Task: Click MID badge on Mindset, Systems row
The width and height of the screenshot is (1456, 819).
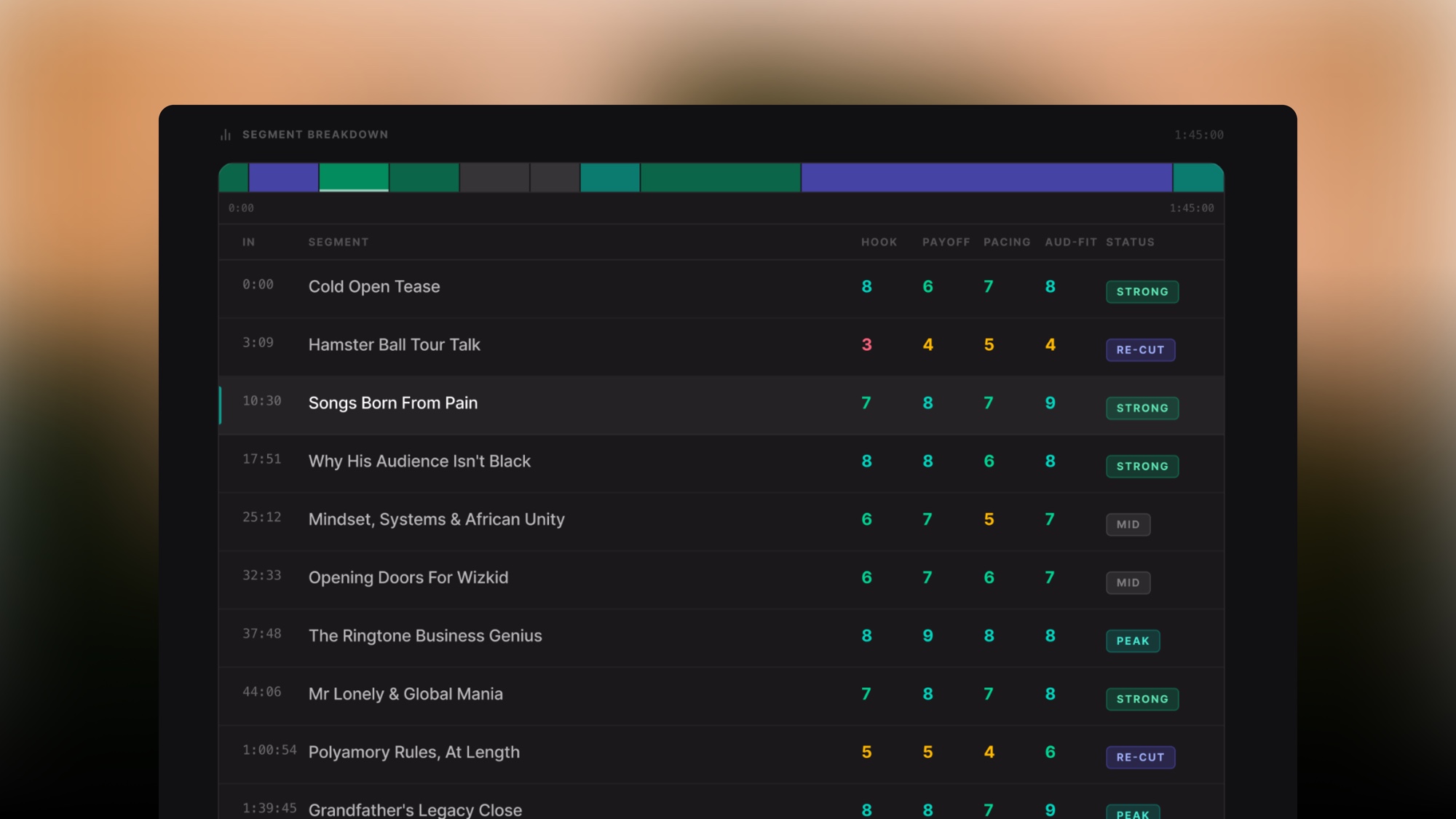Action: click(x=1128, y=524)
